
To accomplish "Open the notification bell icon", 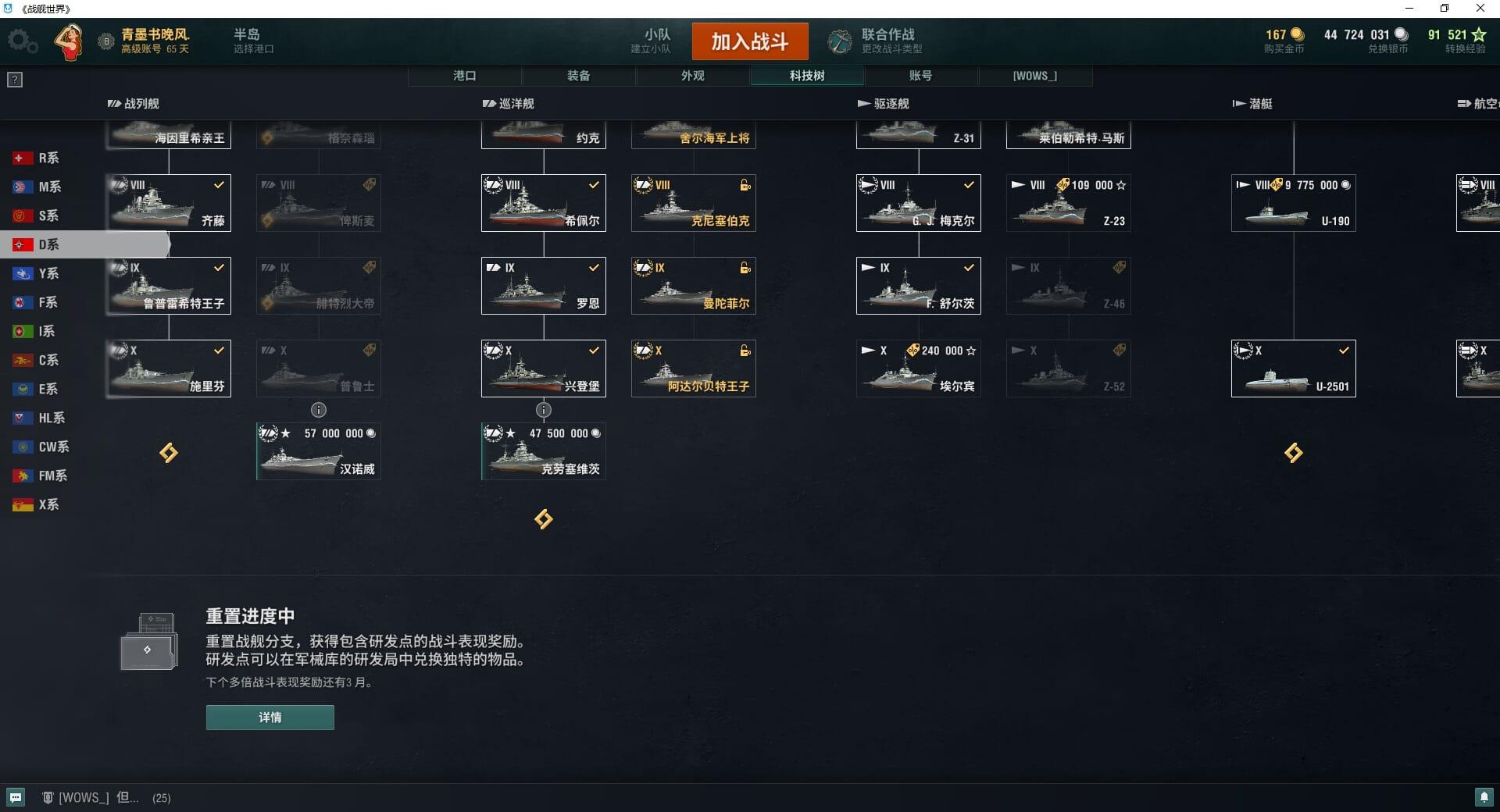I will [x=1484, y=797].
